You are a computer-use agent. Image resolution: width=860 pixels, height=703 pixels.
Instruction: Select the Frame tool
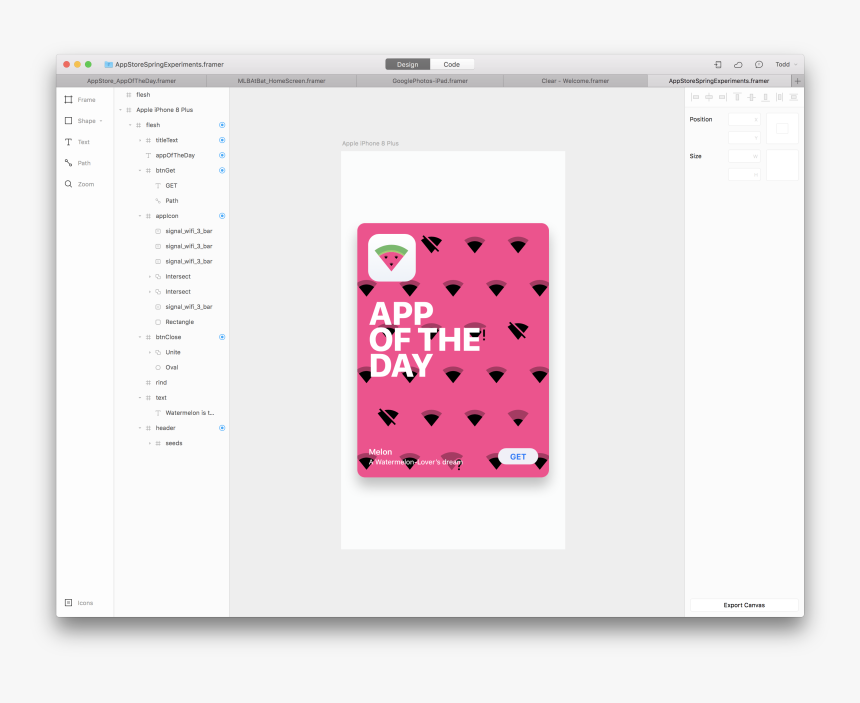(80, 100)
